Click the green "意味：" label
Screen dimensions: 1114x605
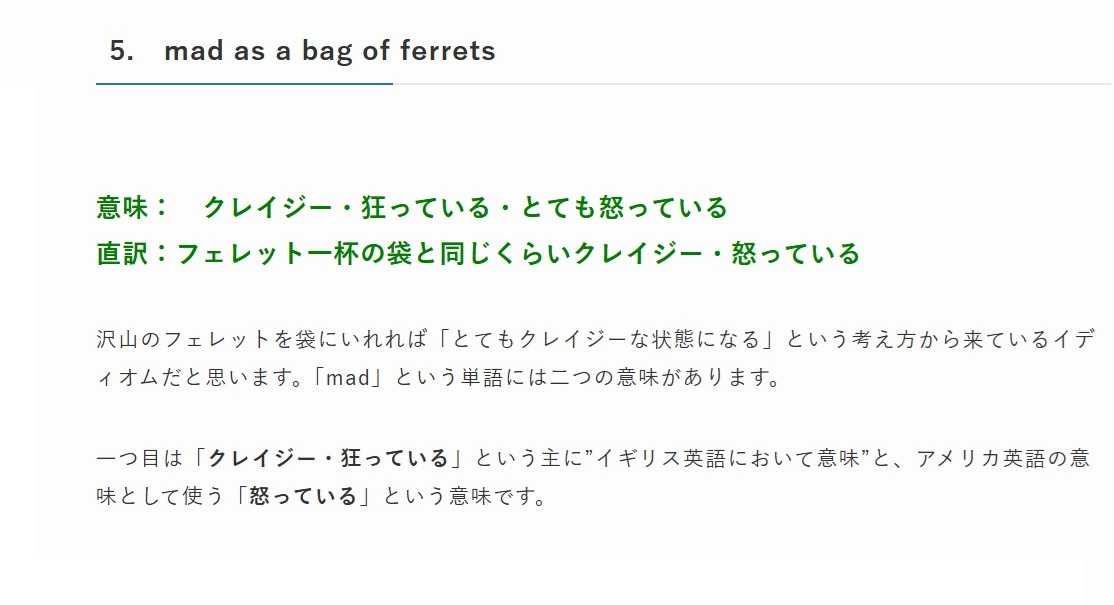[x=134, y=207]
